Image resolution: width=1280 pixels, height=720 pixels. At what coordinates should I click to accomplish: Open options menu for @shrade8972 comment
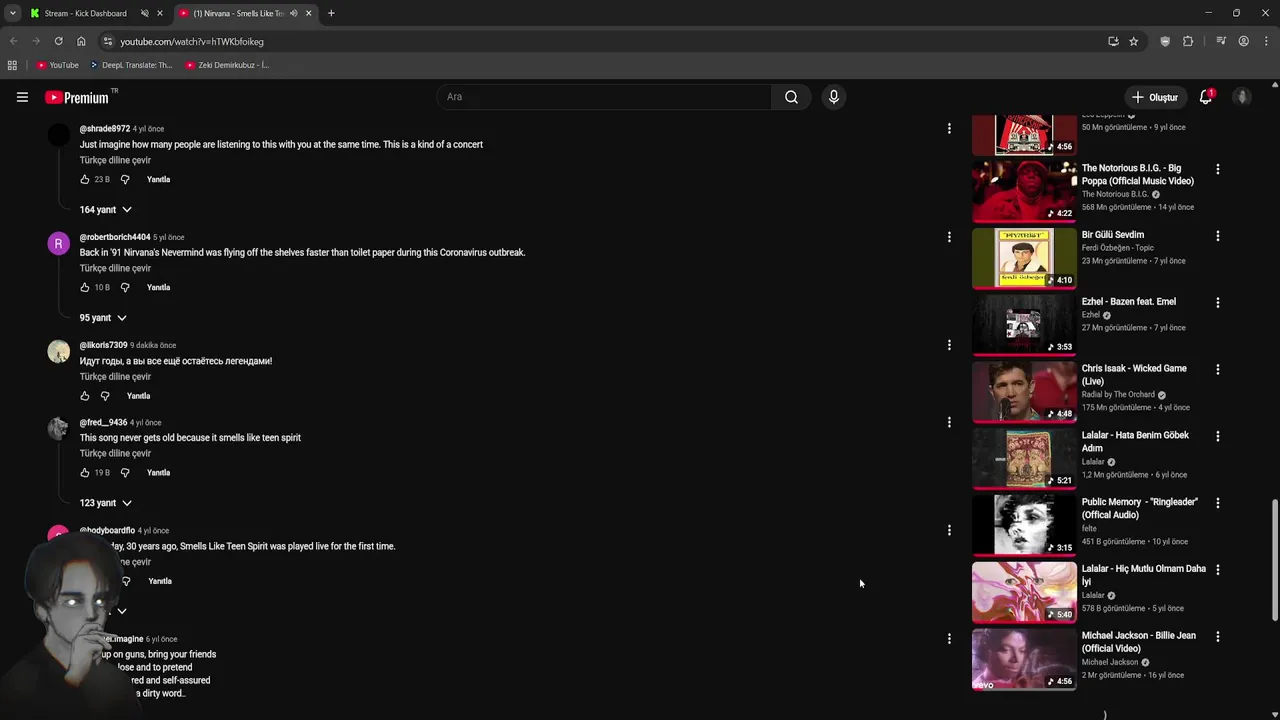point(949,129)
